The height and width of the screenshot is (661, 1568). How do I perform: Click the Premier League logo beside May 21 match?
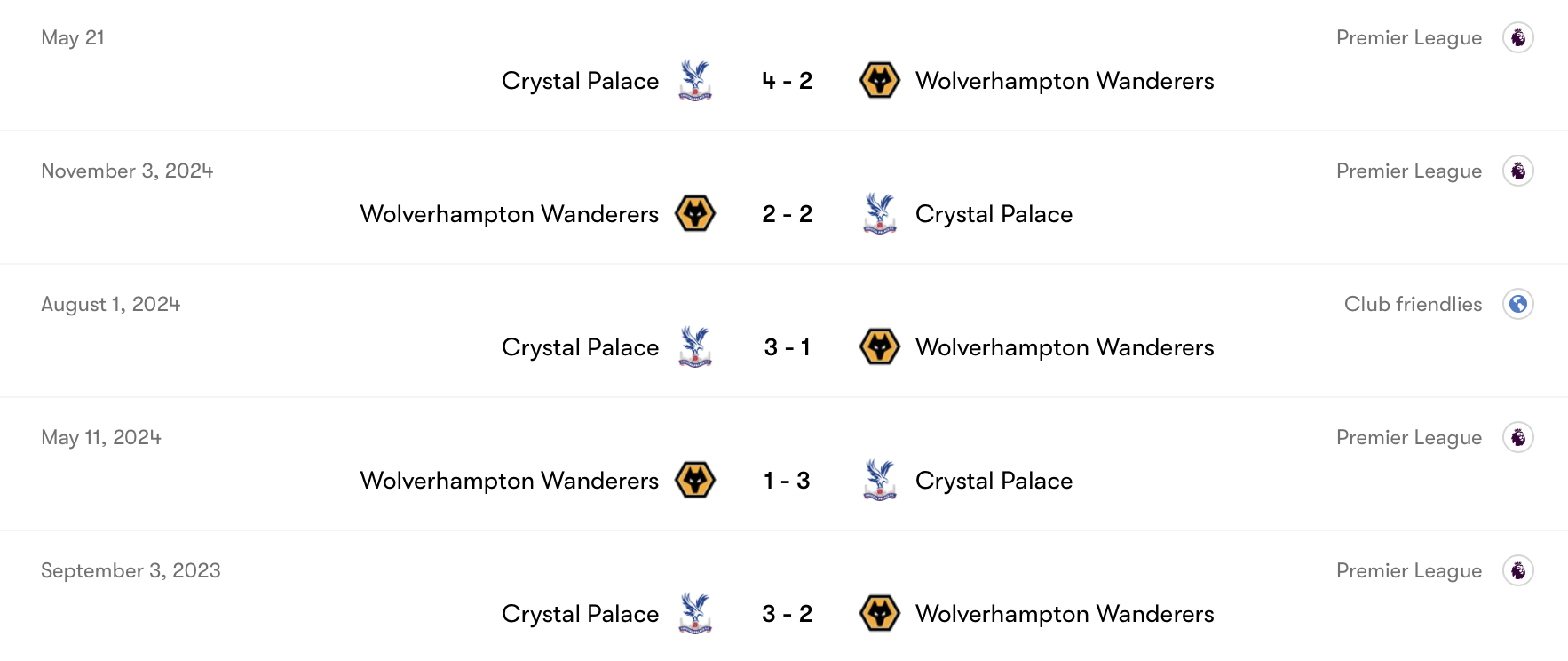point(1520,37)
